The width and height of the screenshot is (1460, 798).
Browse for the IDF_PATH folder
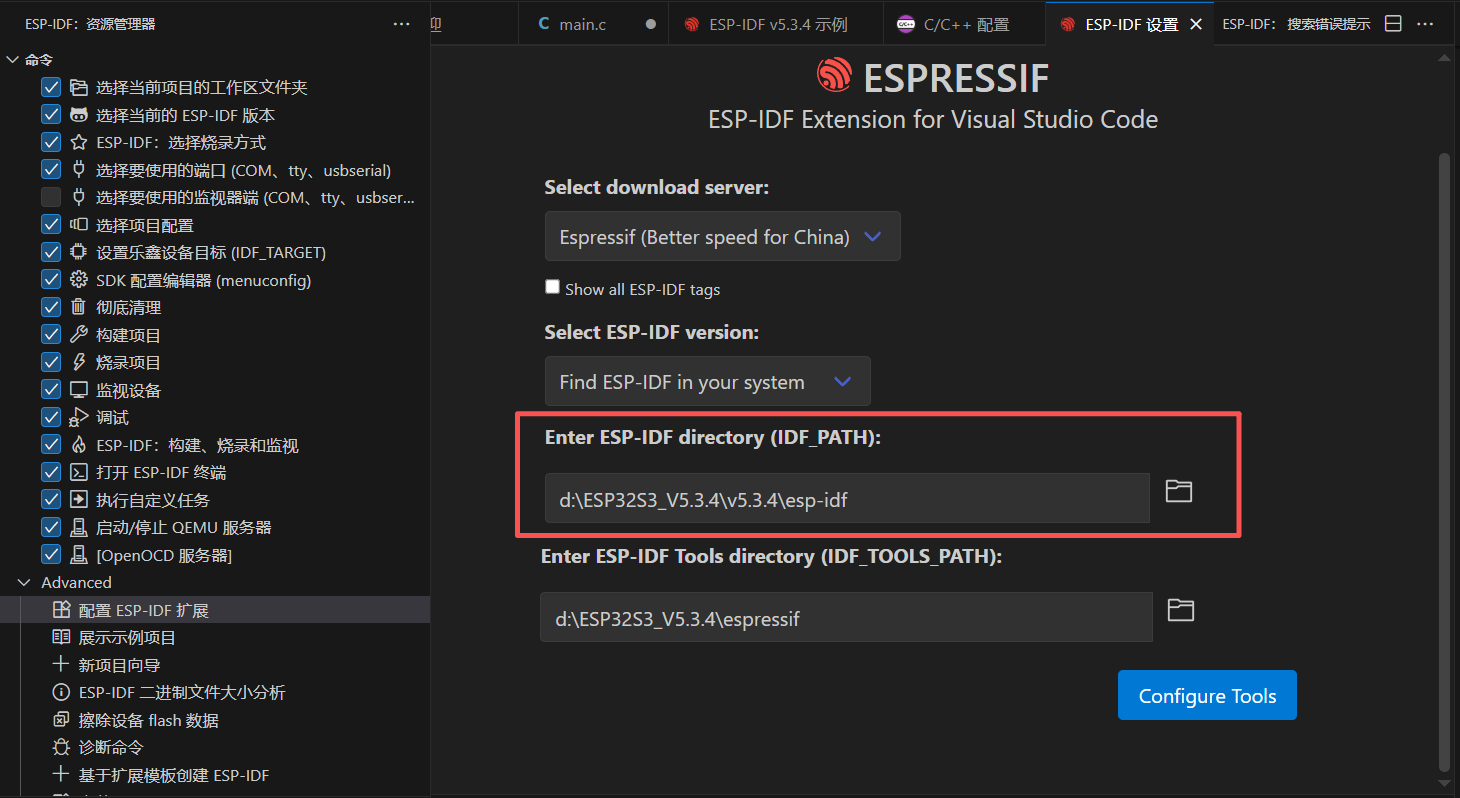[1179, 491]
